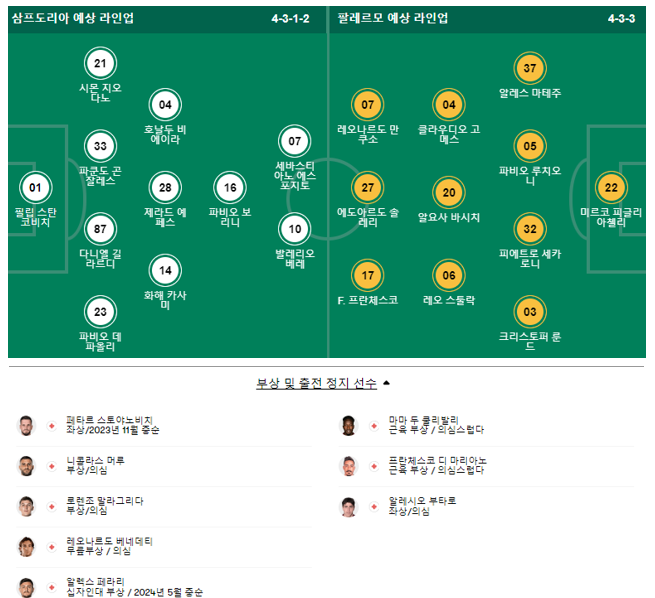The width and height of the screenshot is (655, 598).
Task: Select the 팔레르모 예상 라인업 header
Action: tap(393, 18)
